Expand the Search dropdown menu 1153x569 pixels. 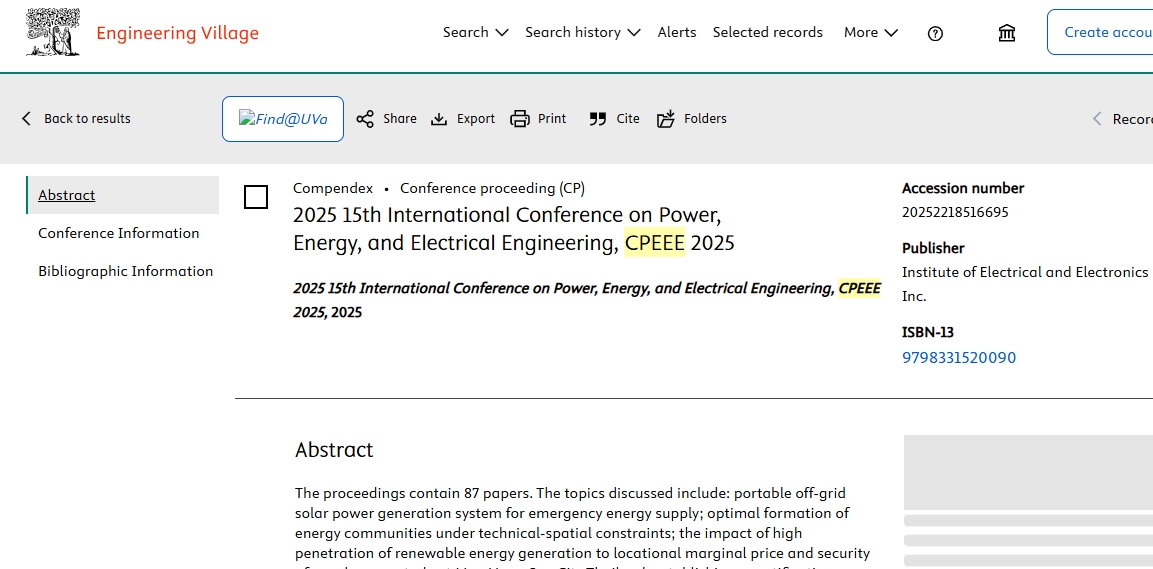[x=476, y=32]
